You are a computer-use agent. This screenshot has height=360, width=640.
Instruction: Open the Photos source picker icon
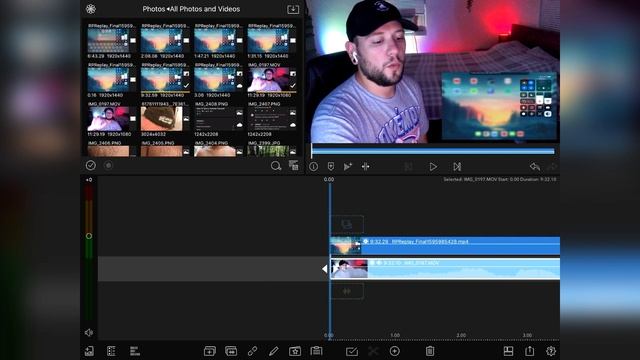coord(91,9)
